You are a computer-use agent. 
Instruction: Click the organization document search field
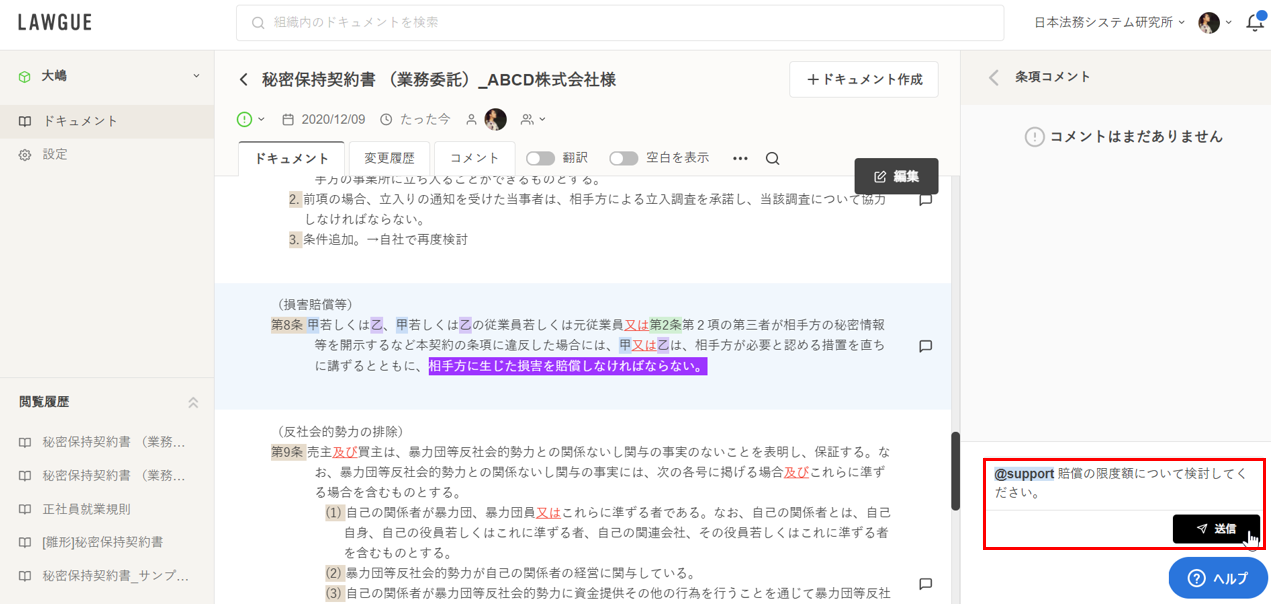point(620,22)
